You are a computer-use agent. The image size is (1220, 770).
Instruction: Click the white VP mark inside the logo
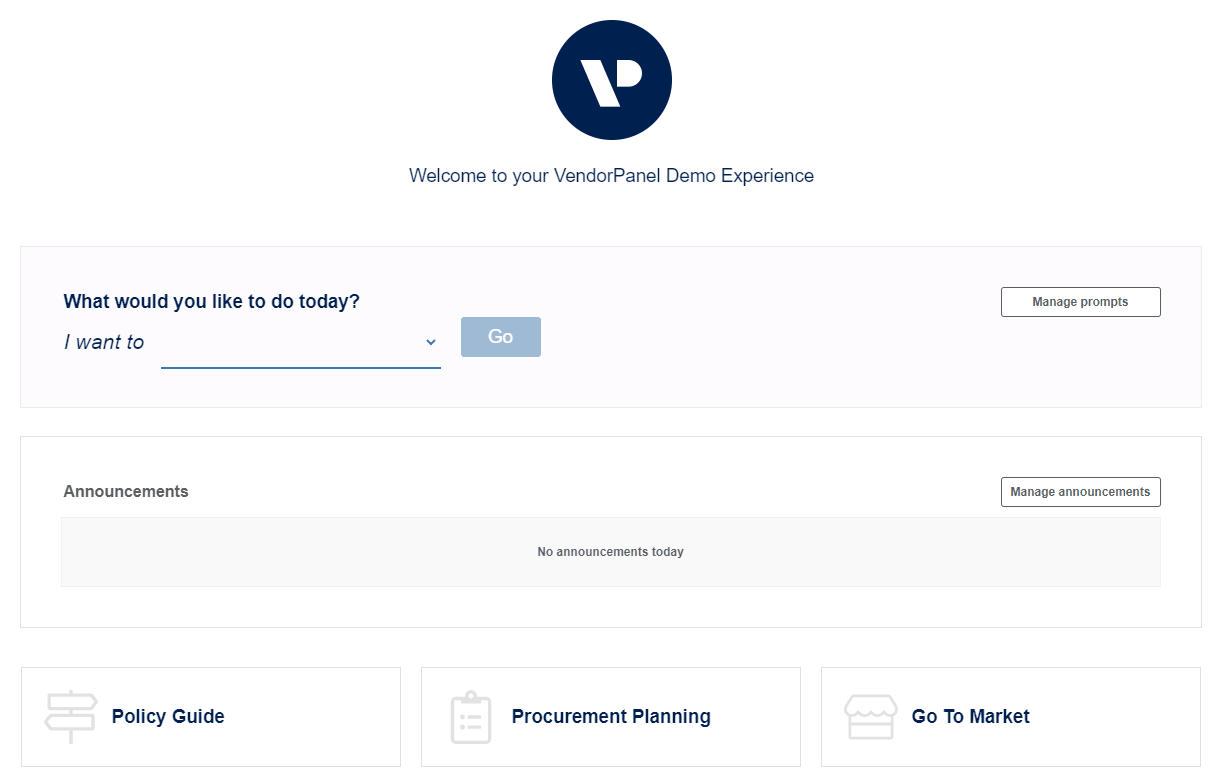pos(611,82)
